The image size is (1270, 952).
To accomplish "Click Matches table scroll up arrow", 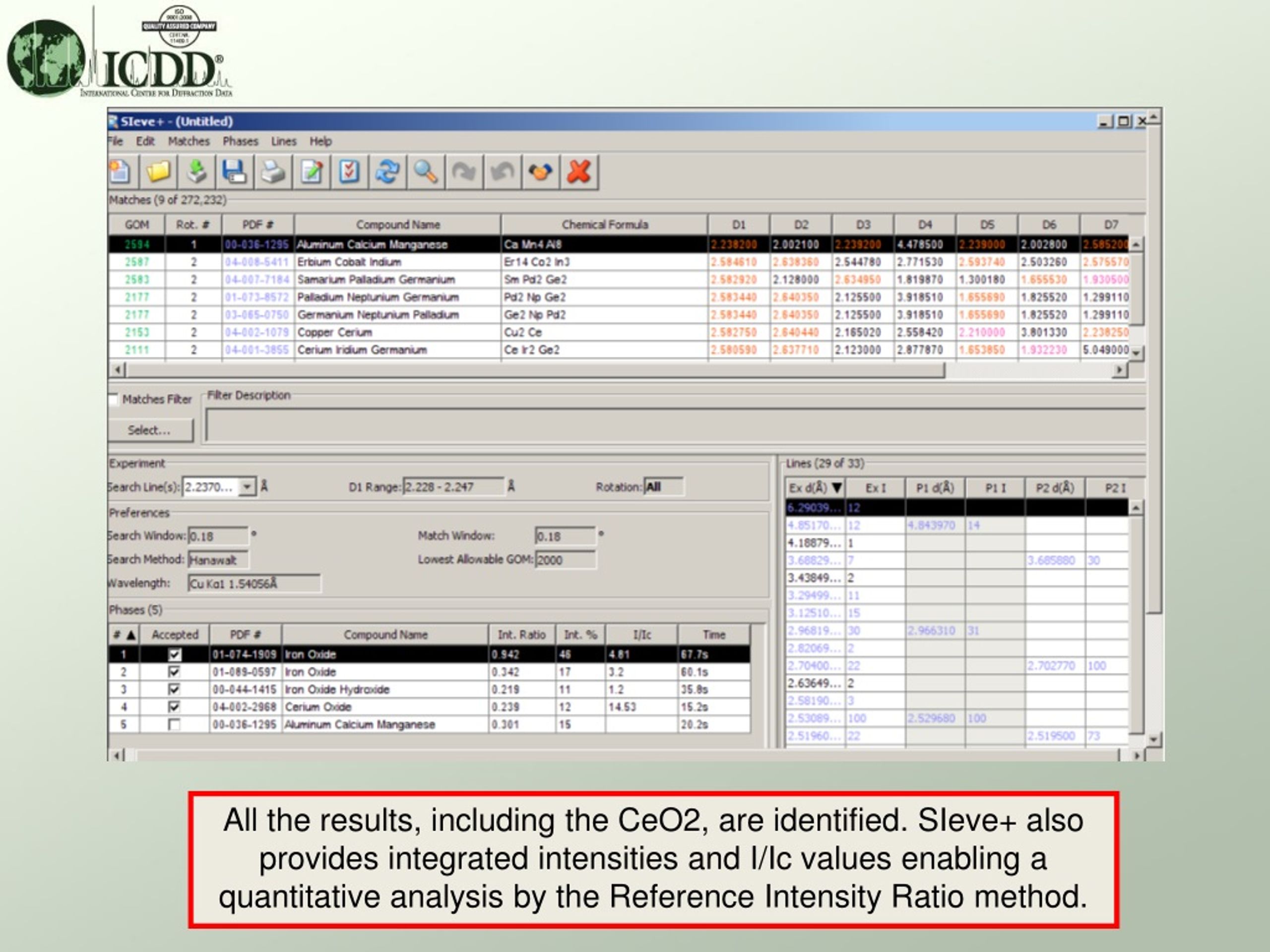I will [1136, 244].
